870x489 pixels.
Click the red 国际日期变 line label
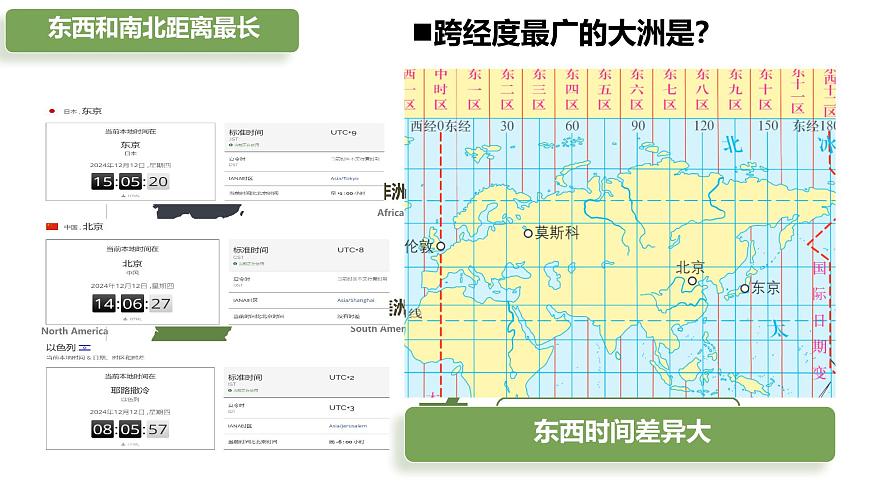(820, 320)
